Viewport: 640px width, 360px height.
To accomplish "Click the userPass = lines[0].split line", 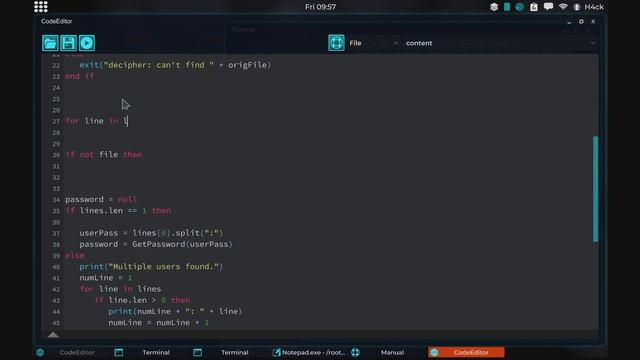I will coord(151,233).
